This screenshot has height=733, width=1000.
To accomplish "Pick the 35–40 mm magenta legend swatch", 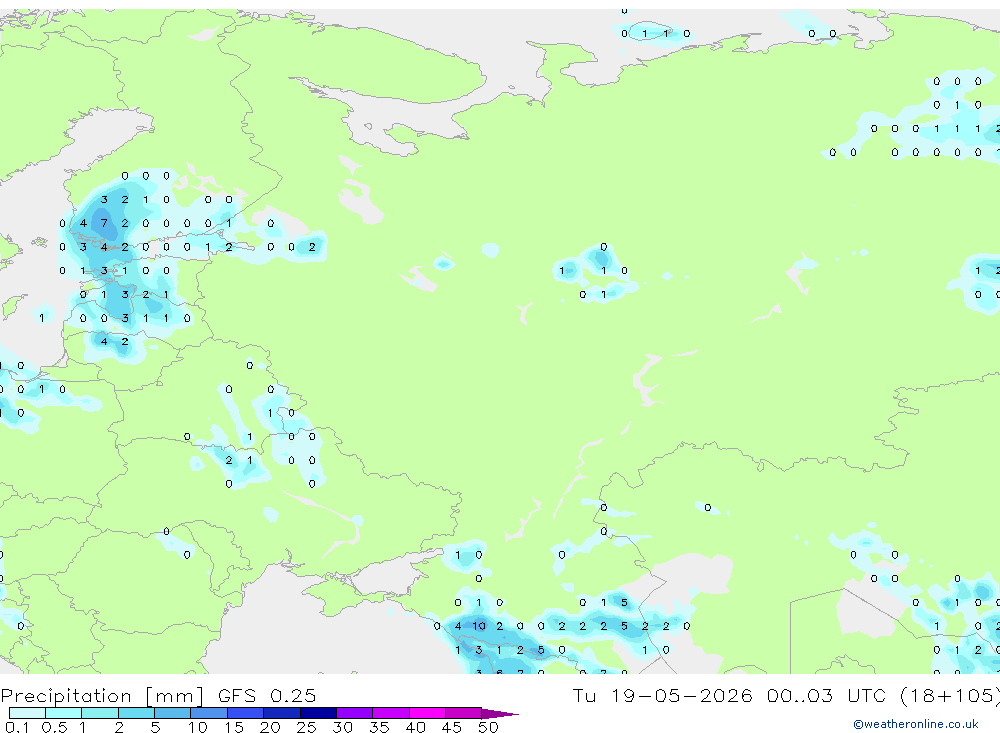I will pos(390,713).
